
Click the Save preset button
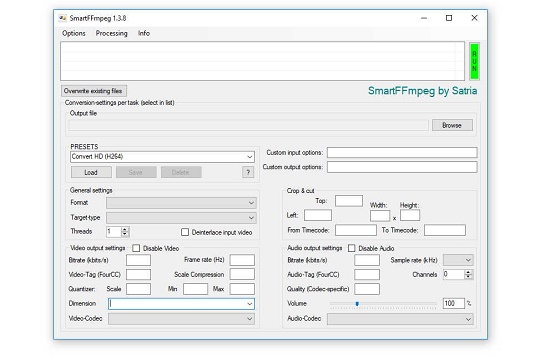[136, 172]
